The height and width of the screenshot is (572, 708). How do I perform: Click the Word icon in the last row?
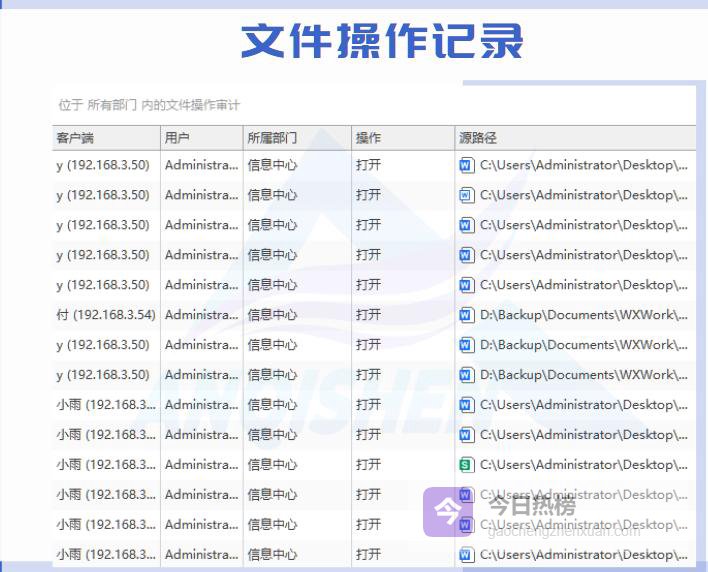(x=466, y=554)
